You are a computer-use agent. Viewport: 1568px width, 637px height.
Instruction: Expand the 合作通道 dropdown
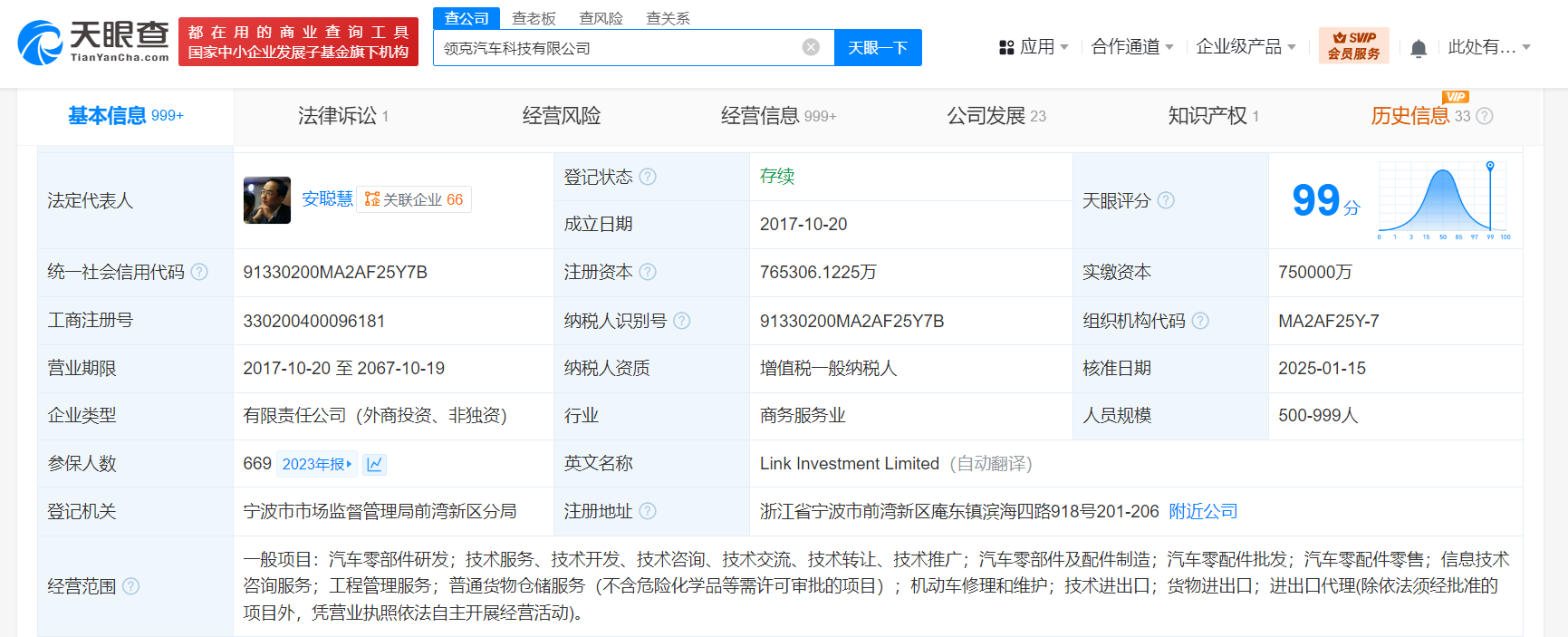tap(1131, 47)
